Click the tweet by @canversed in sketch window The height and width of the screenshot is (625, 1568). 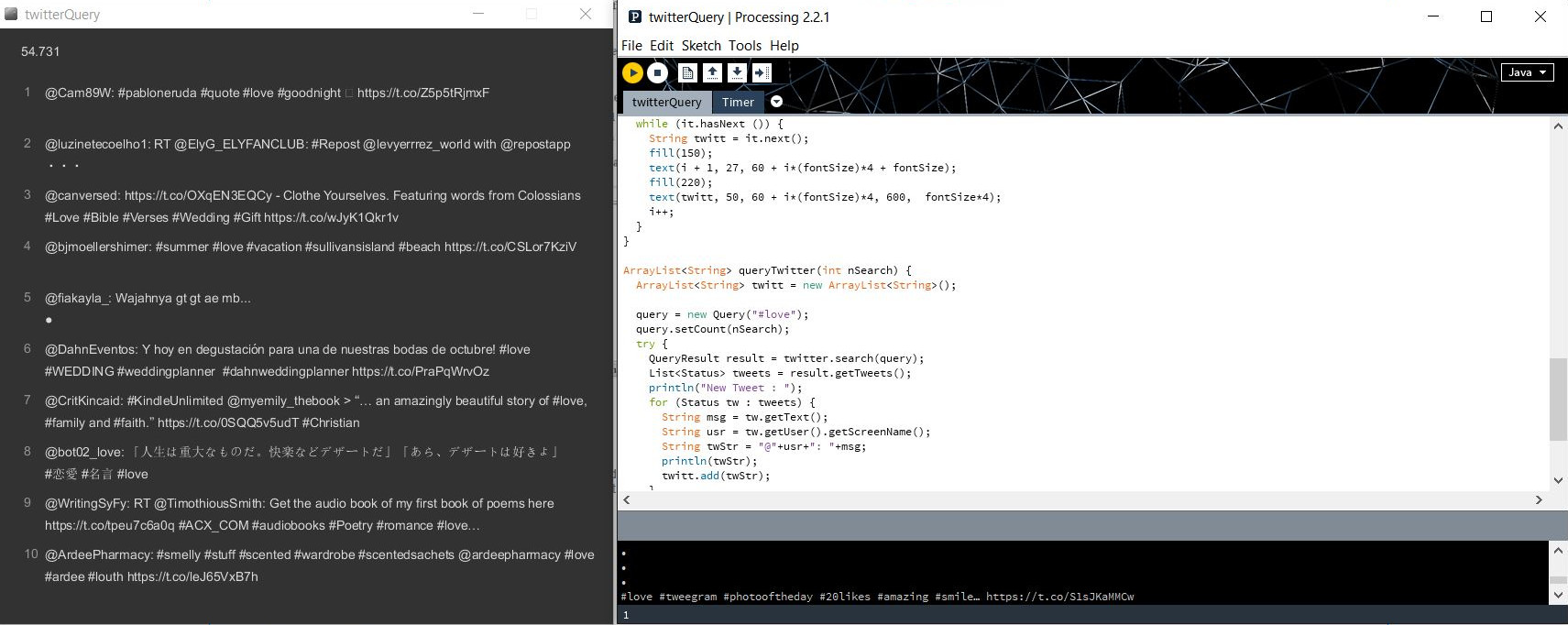313,206
